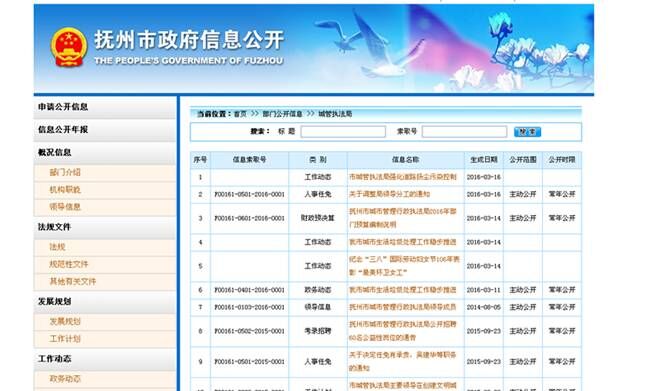Screen dimensions: 660x391
Task: Select 工作计划 in the sidebar
Action: pyautogui.click(x=65, y=339)
